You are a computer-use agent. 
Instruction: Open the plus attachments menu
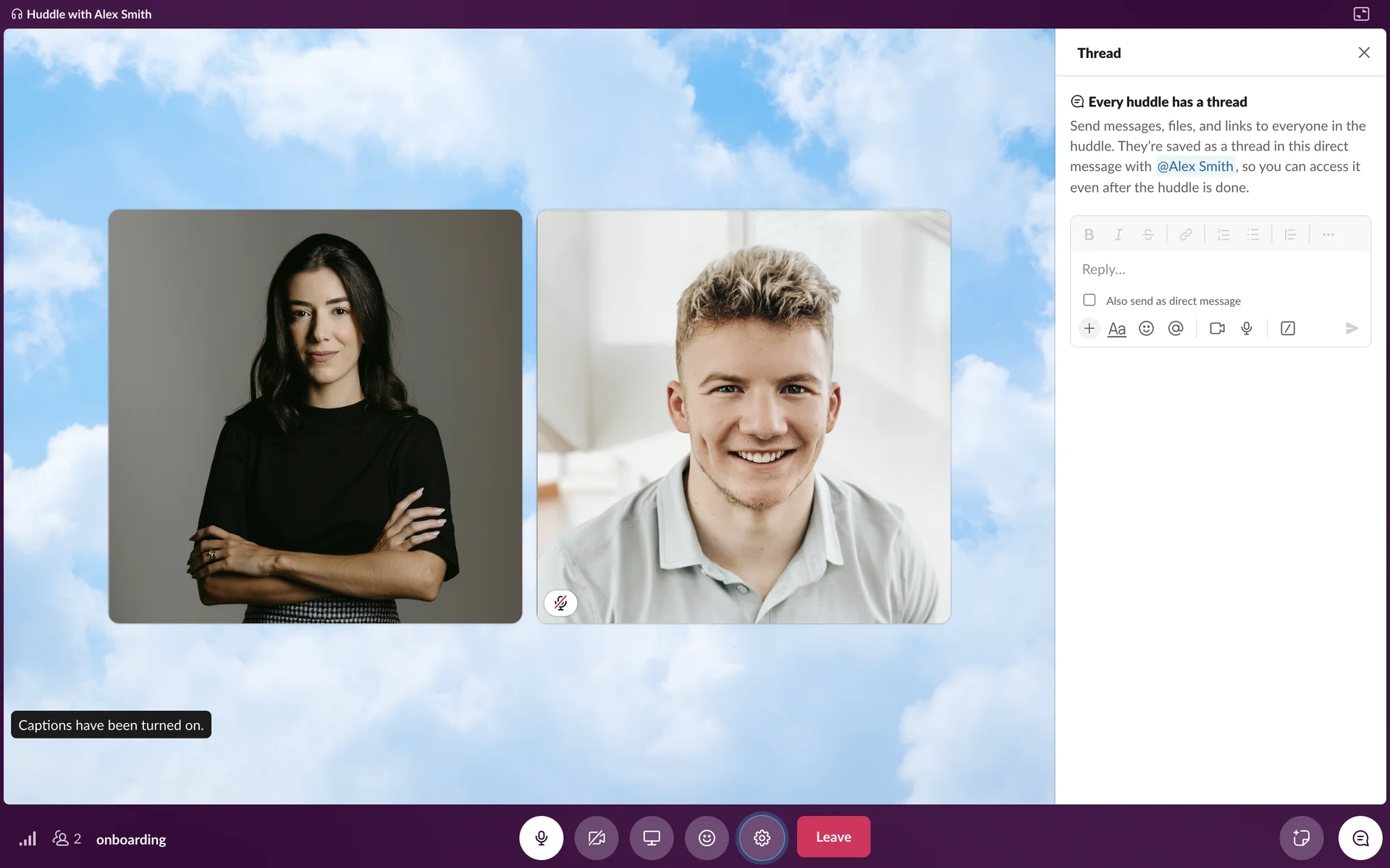pyautogui.click(x=1089, y=329)
